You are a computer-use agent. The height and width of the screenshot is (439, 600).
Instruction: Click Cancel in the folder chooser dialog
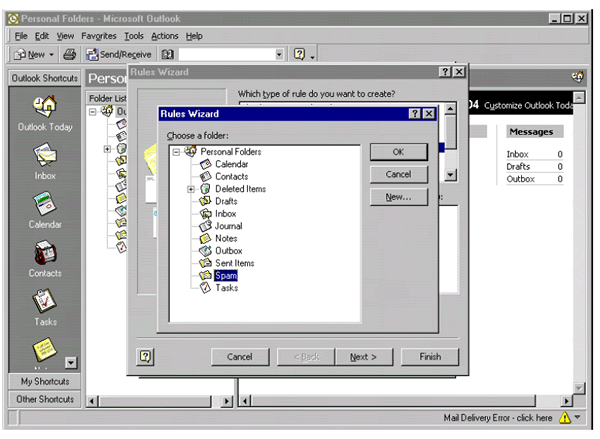pyautogui.click(x=398, y=175)
